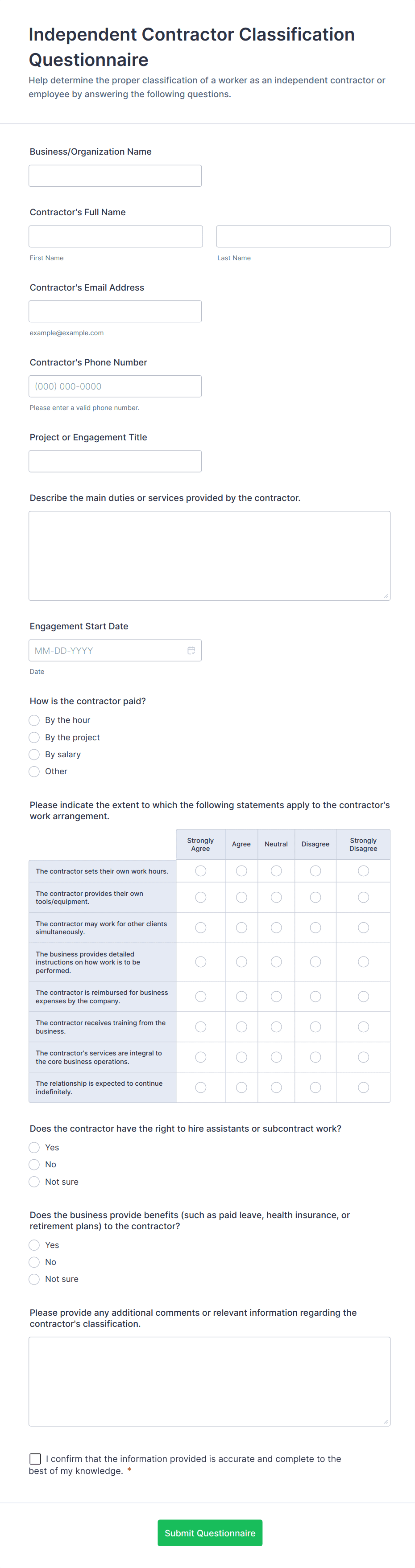Select "Not sure" for business provides benefits

(x=34, y=1279)
